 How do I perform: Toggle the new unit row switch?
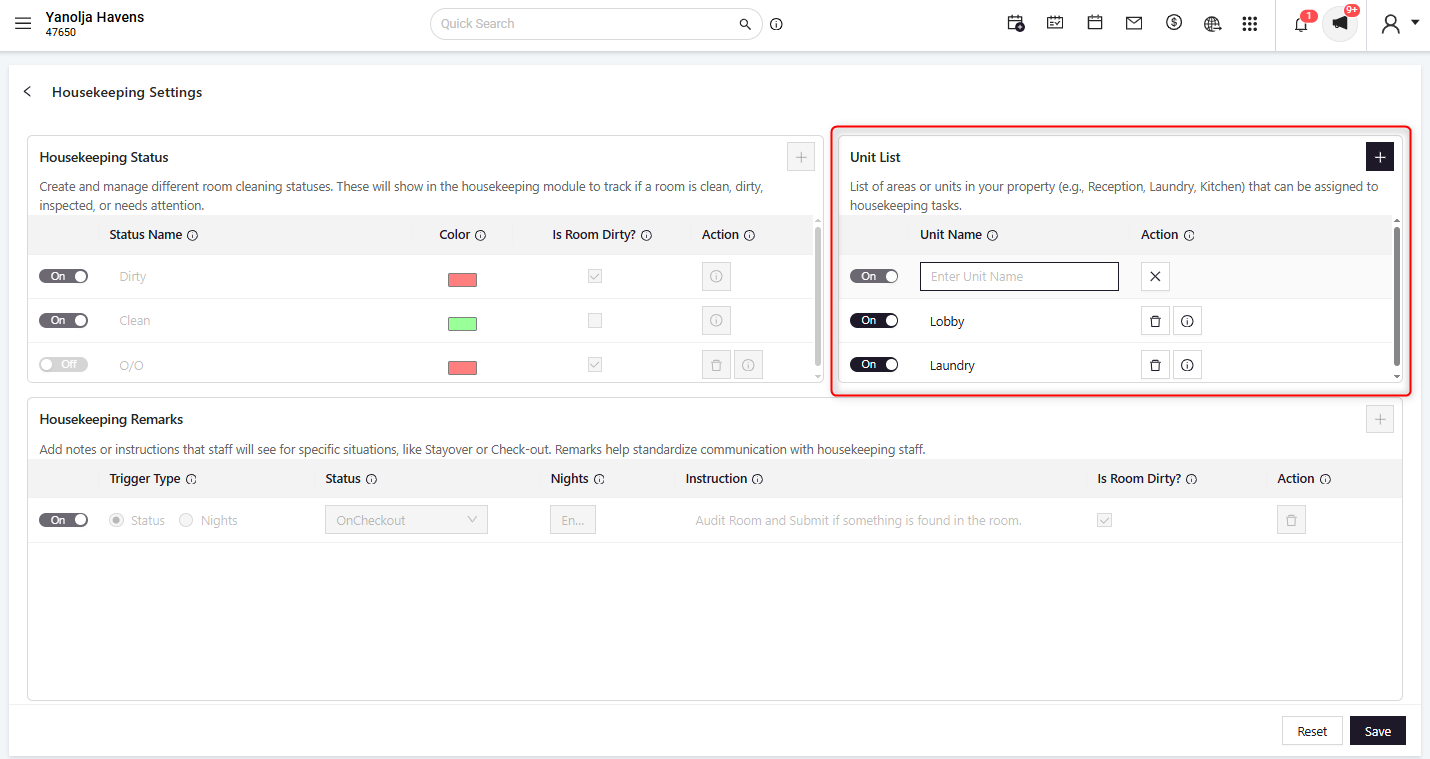pyautogui.click(x=874, y=276)
